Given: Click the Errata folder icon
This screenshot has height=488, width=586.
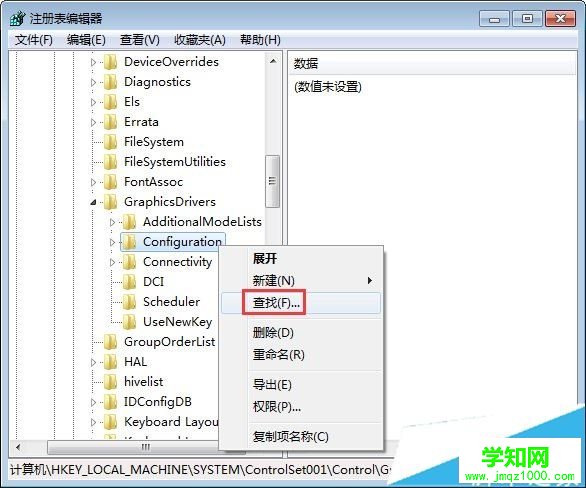Looking at the screenshot, I should (111, 122).
